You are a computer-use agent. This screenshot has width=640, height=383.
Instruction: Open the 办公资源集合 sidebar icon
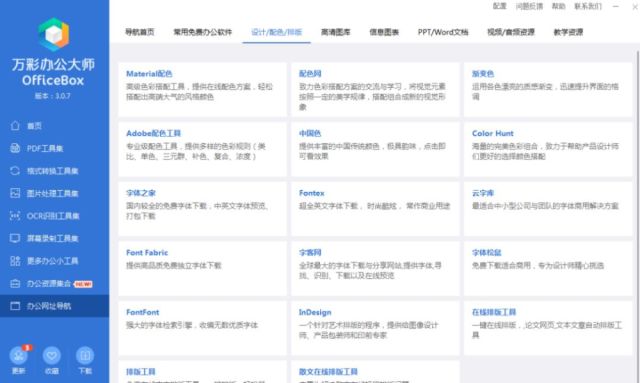click(x=15, y=283)
